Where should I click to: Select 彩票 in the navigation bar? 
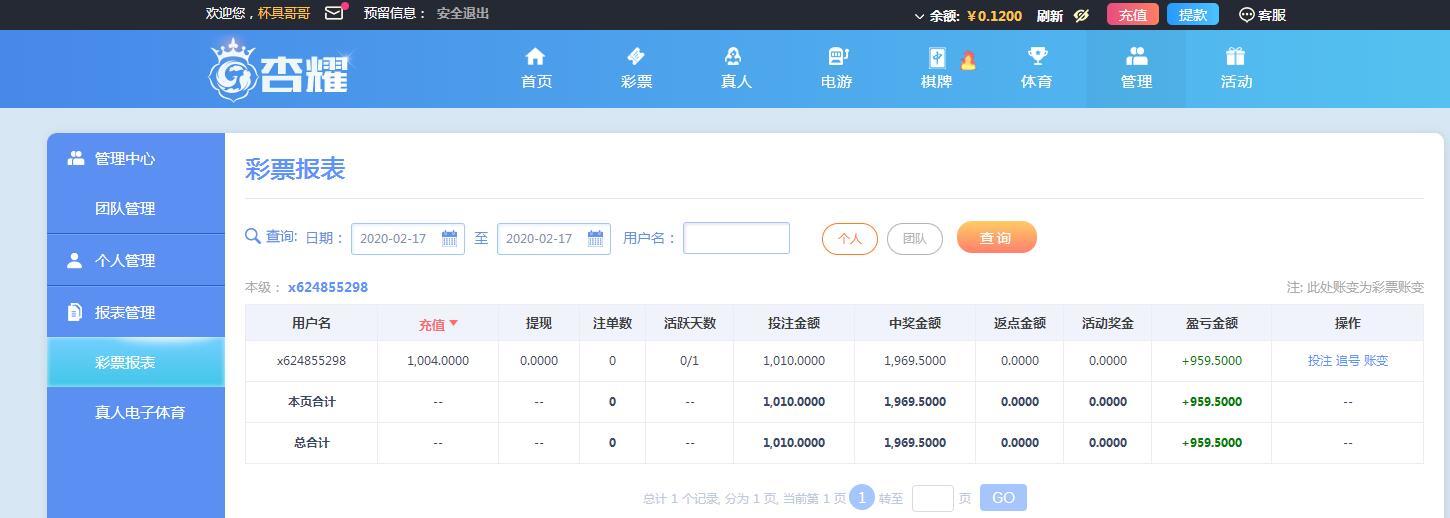coord(636,82)
